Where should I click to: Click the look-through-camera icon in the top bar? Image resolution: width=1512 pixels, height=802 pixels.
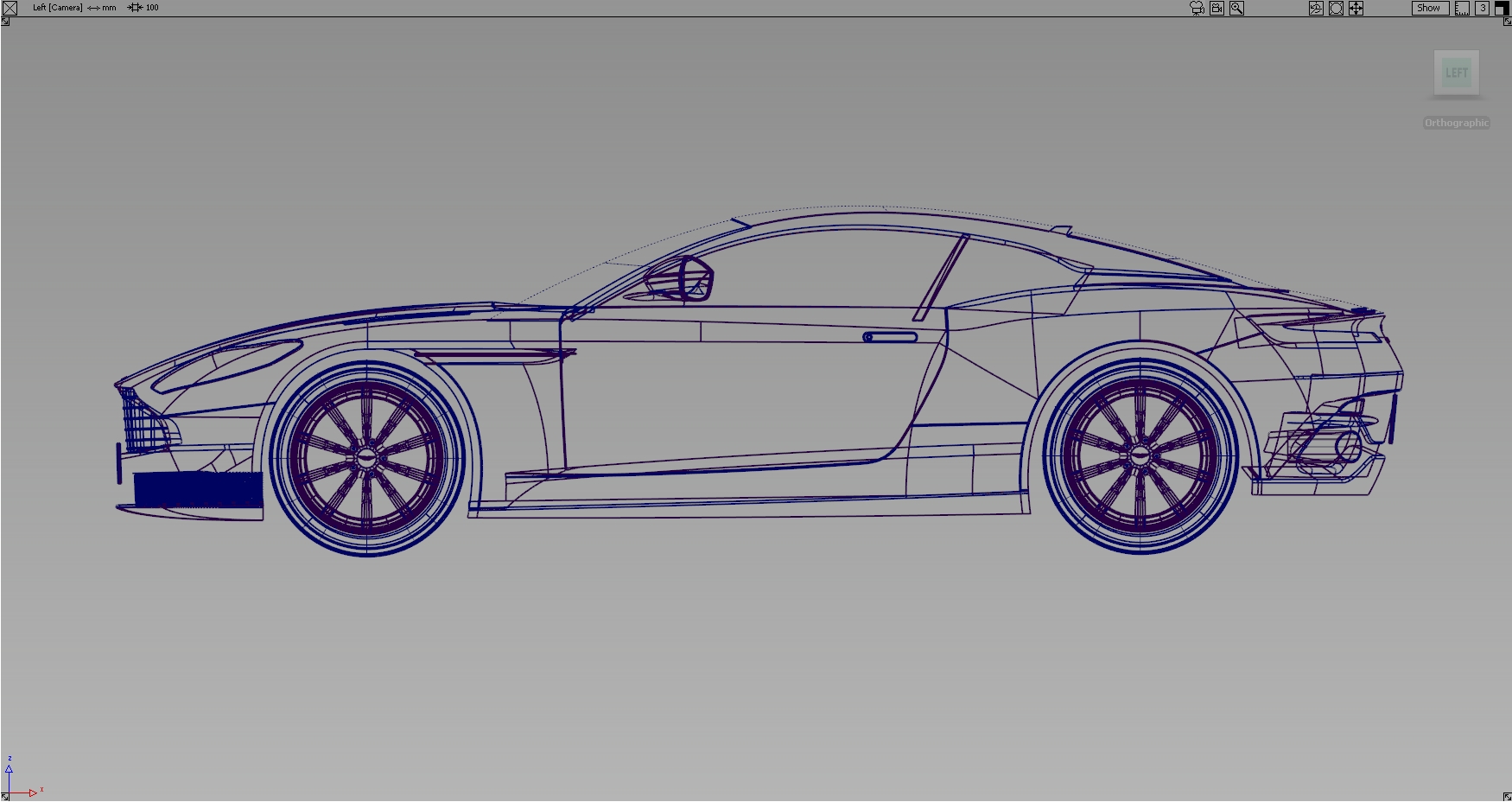(x=1217, y=8)
